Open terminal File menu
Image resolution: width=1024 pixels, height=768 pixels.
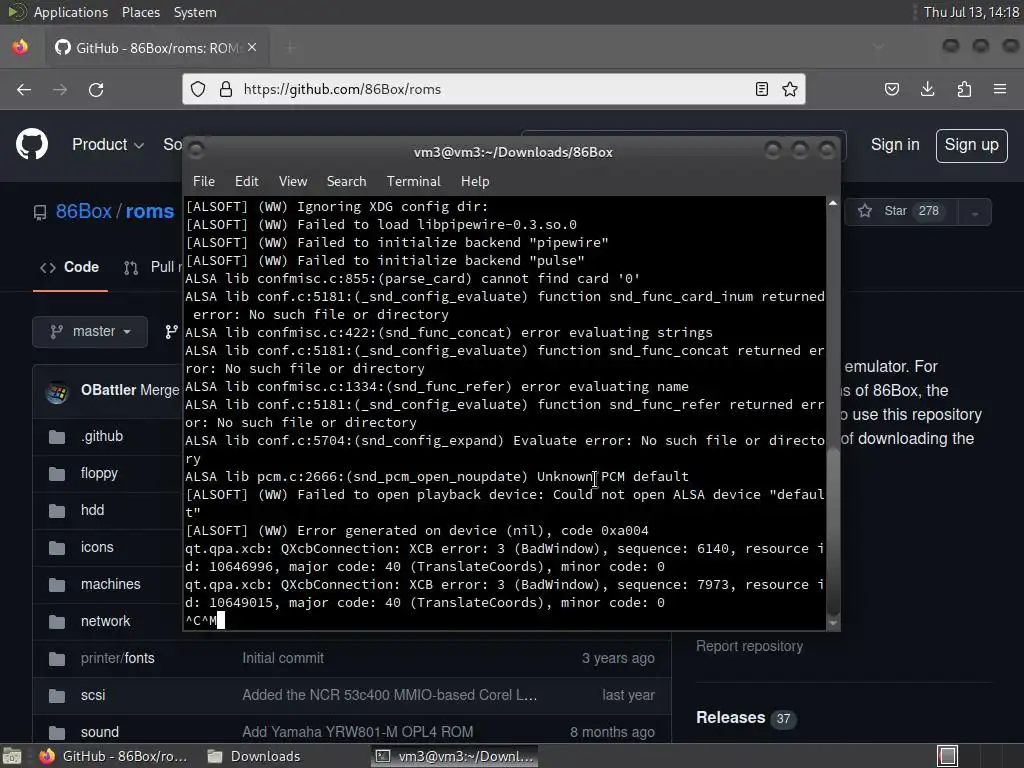point(204,182)
